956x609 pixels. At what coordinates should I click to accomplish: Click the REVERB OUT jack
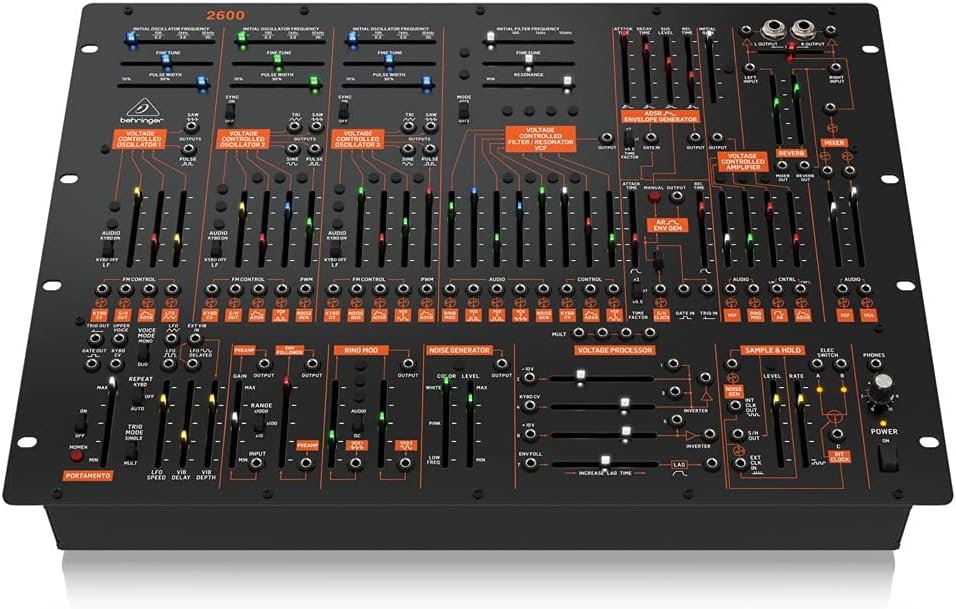[x=805, y=165]
